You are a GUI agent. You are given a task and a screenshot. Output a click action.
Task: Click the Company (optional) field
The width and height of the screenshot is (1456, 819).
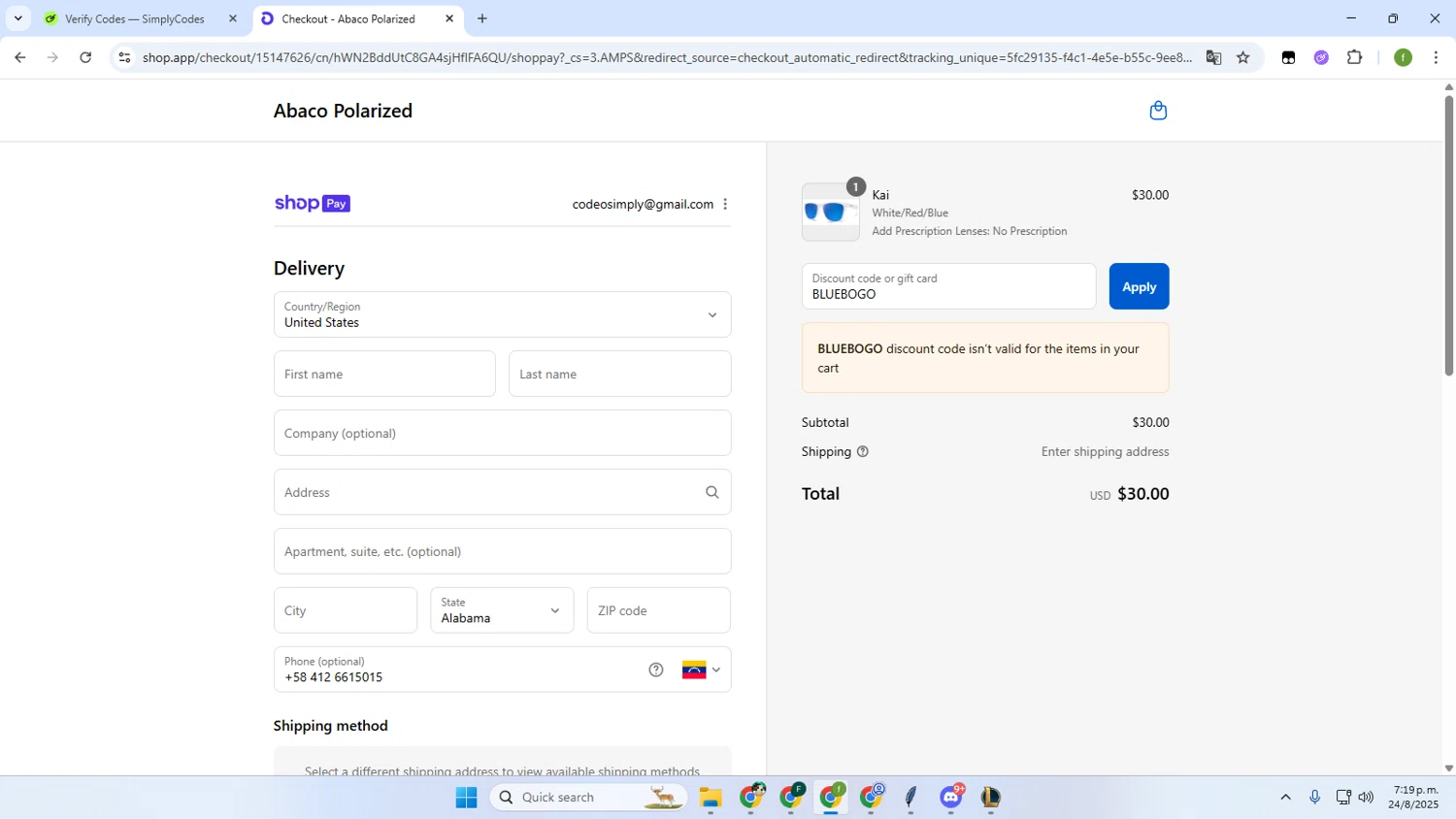tap(502, 433)
